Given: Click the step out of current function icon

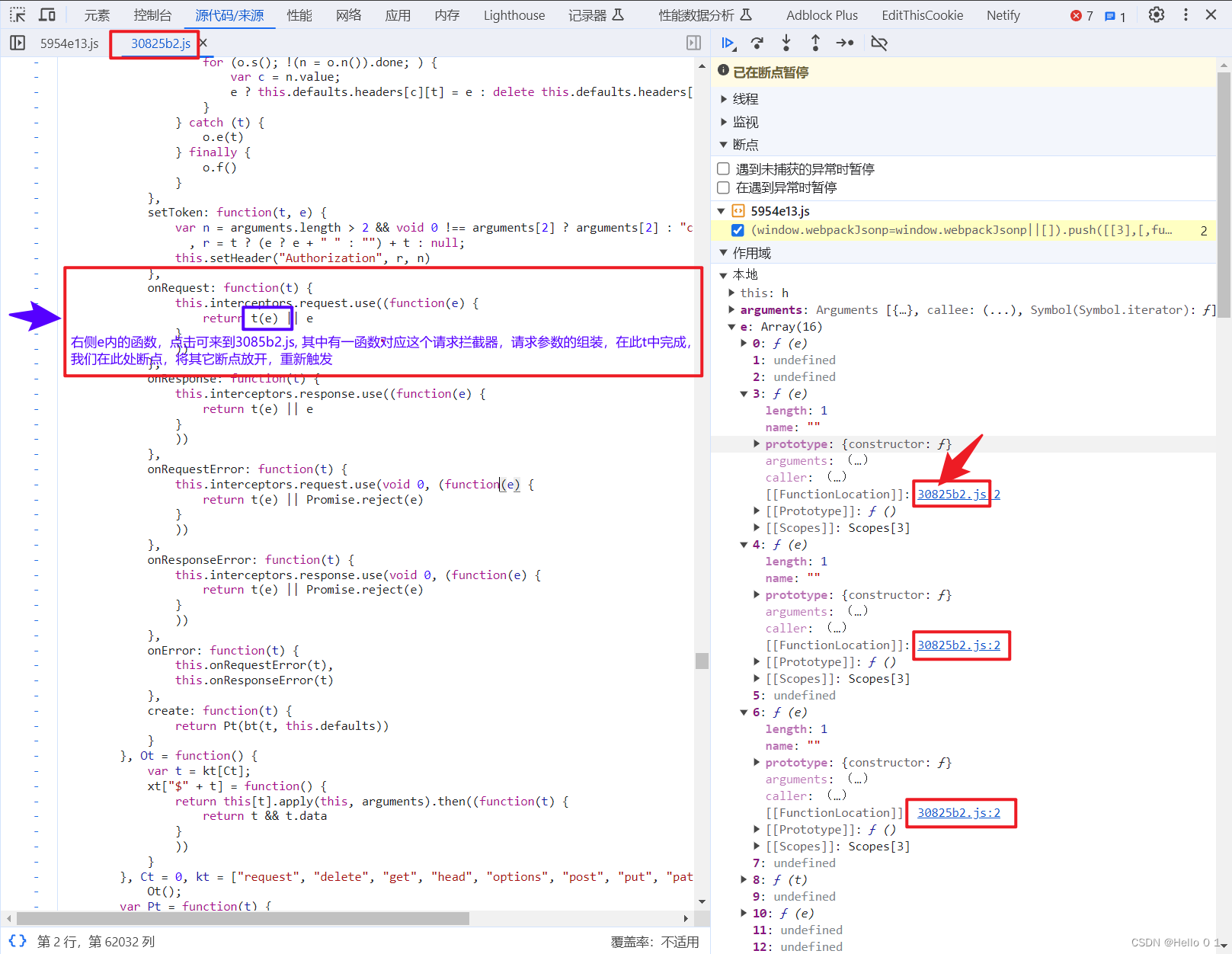Looking at the screenshot, I should 814,43.
